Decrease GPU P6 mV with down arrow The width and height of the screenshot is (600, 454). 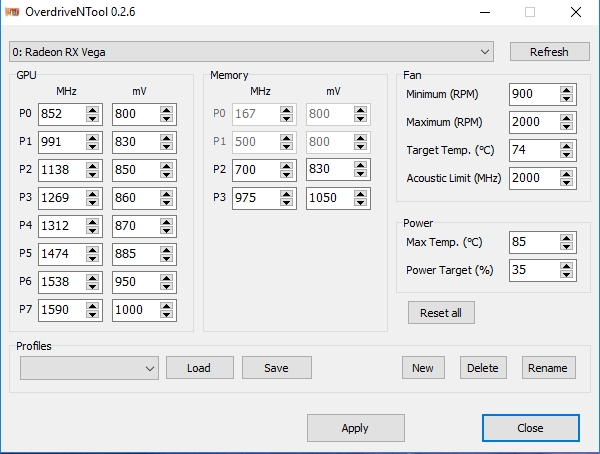[166, 286]
